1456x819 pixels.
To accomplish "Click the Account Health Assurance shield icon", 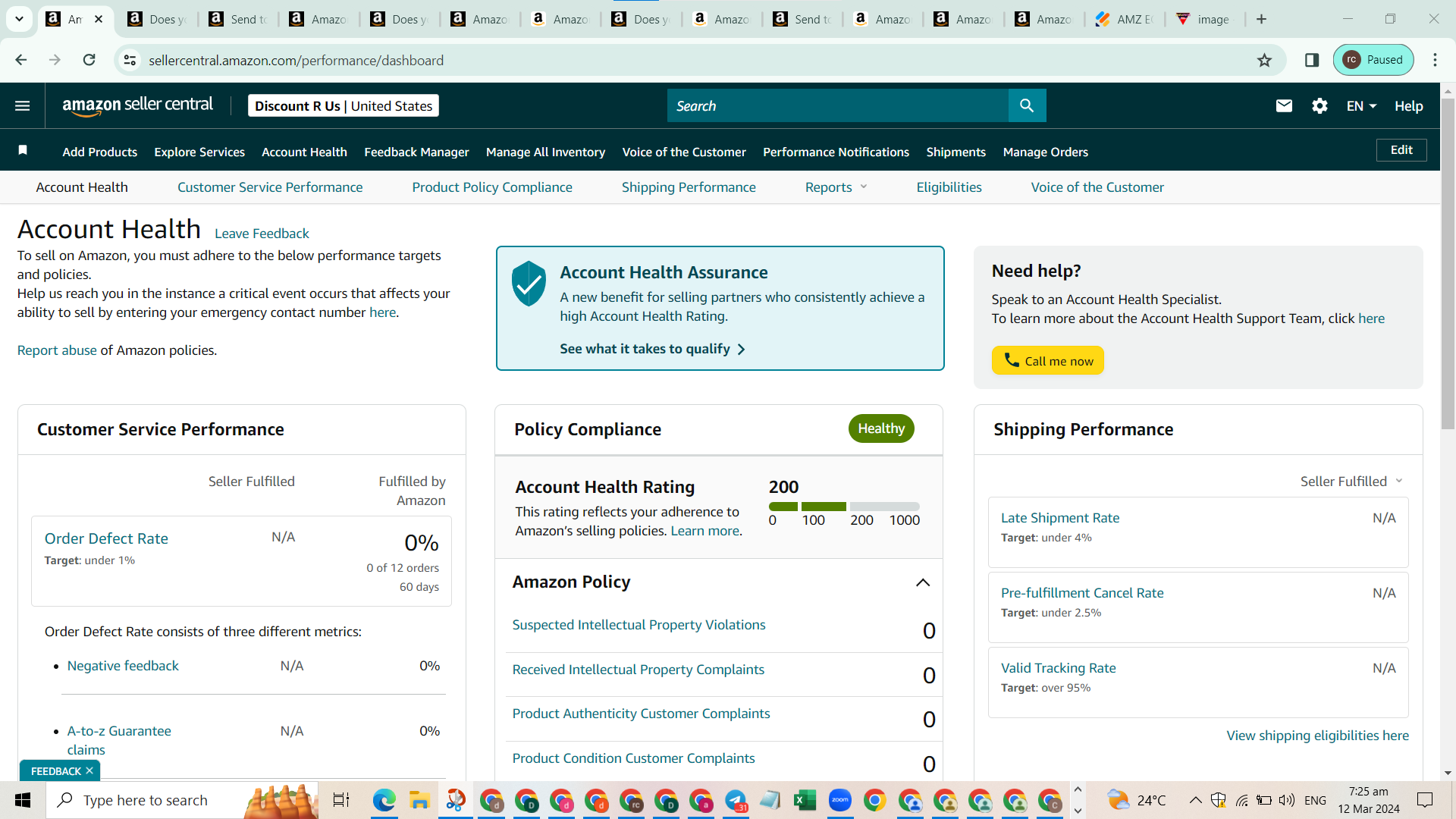I will [529, 284].
